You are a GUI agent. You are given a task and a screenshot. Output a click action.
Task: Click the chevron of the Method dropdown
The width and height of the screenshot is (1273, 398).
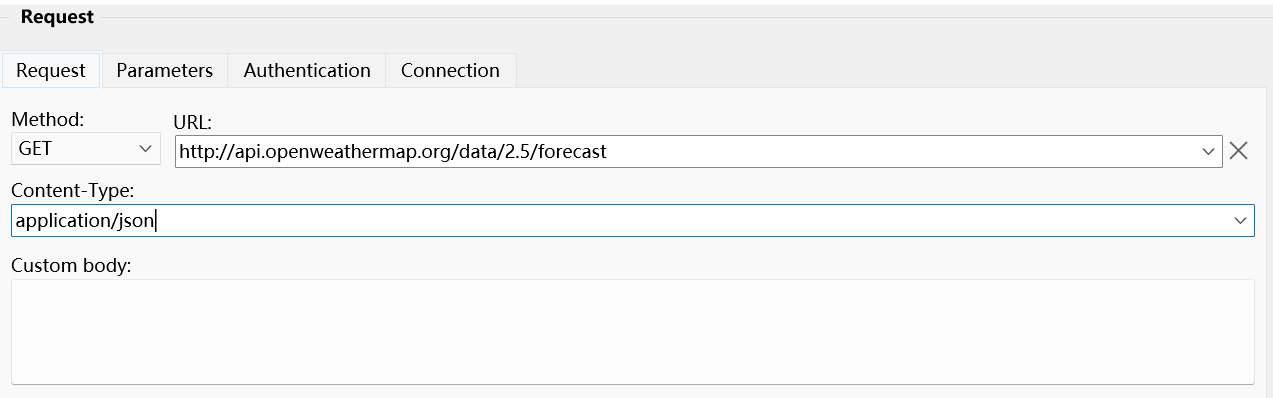click(x=146, y=149)
